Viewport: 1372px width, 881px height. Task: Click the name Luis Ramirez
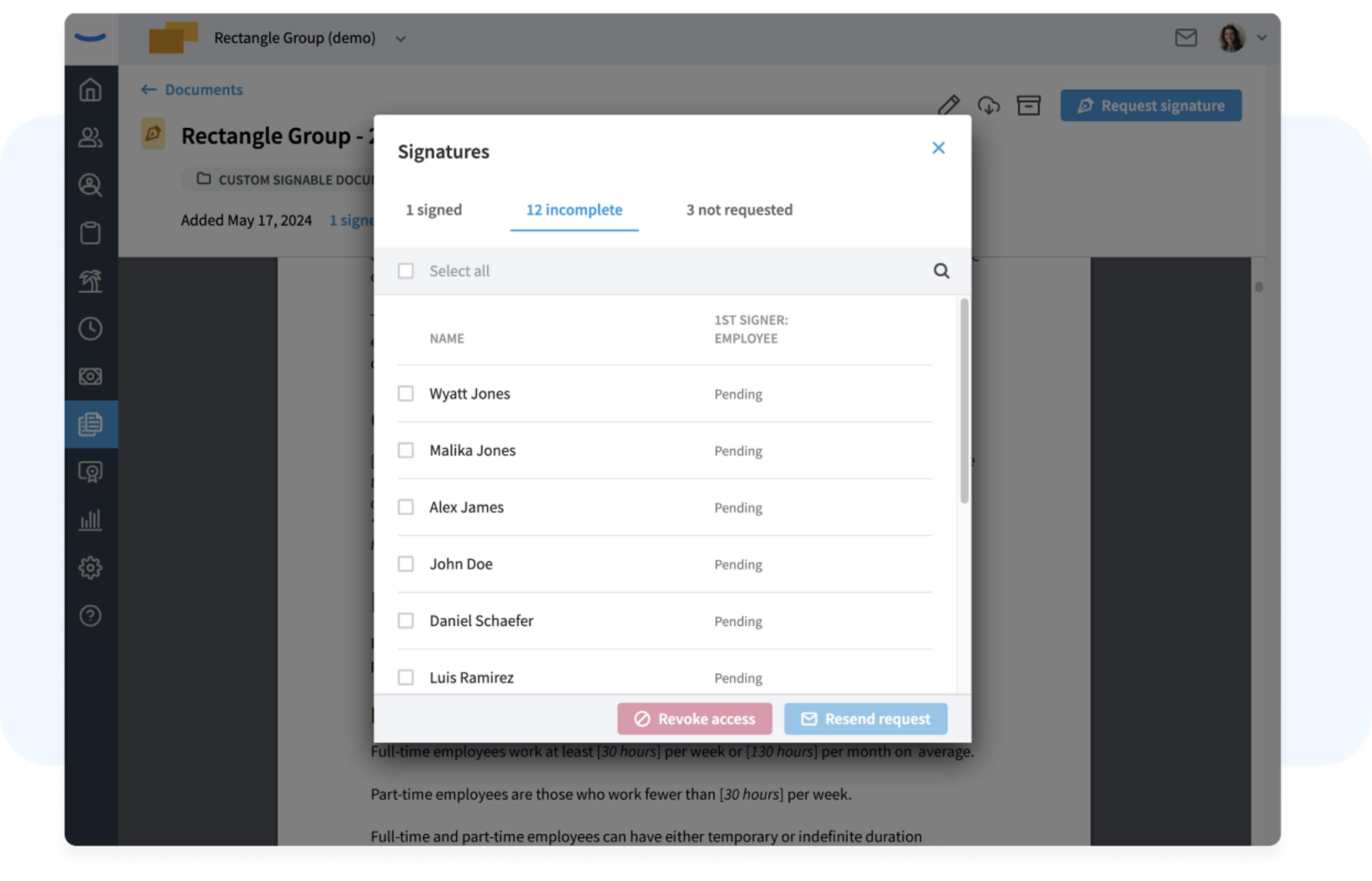472,677
